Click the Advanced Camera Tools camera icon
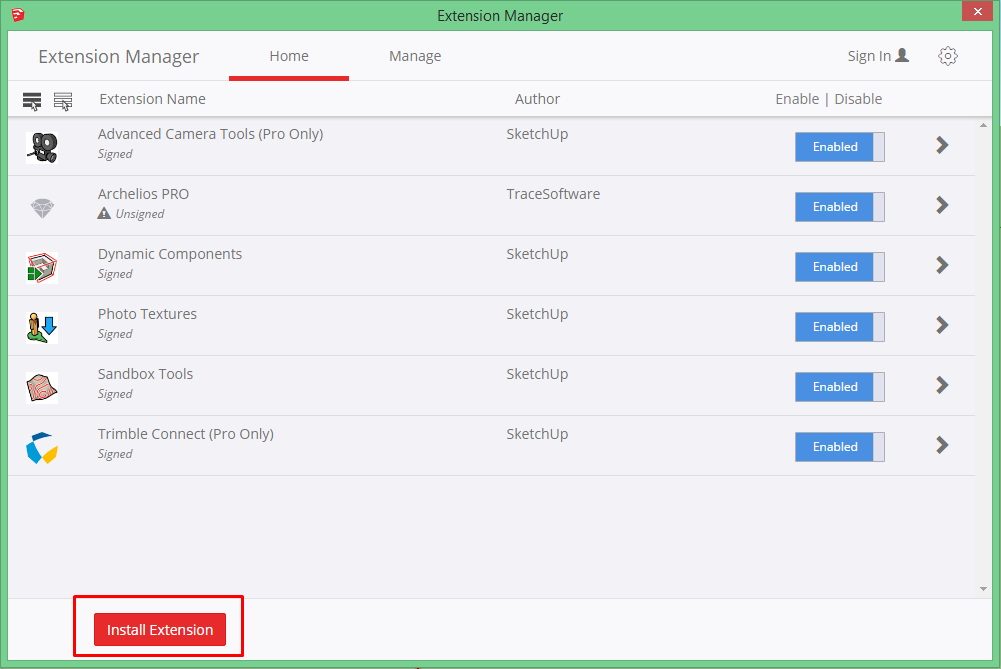Screen dimensions: 1001x669 [x=42, y=147]
